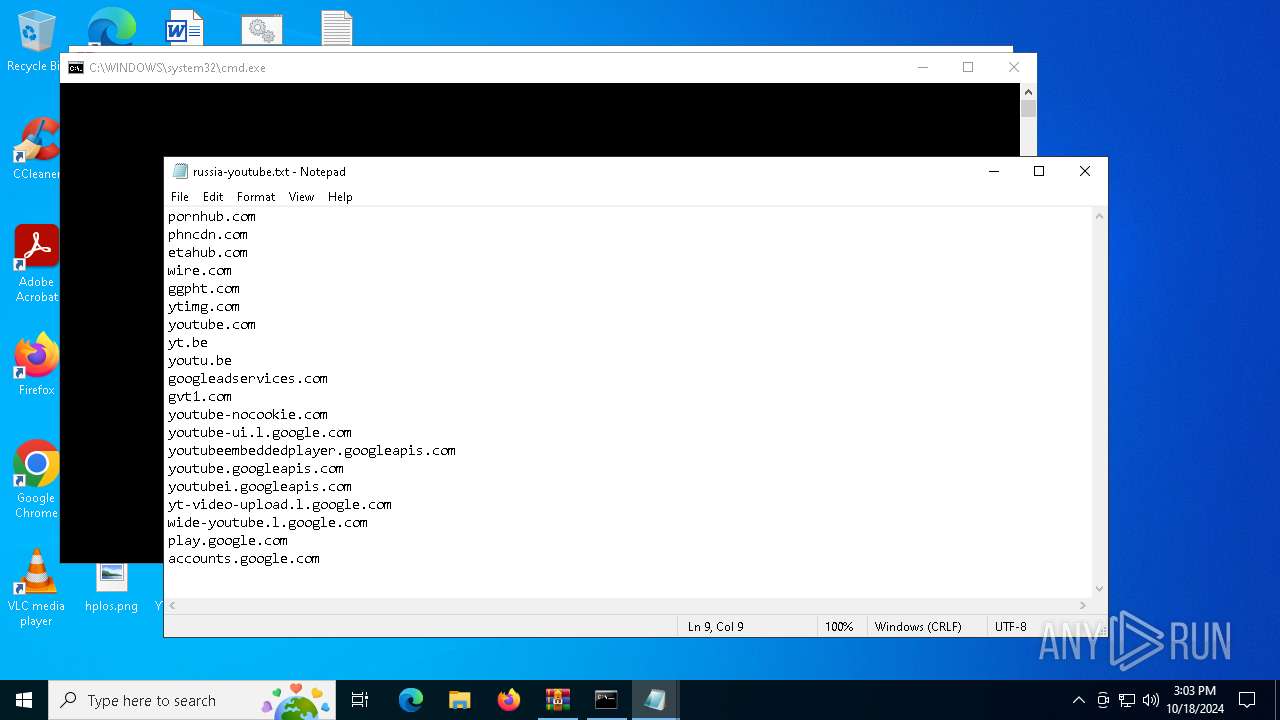Open the File menu in Notepad
Viewport: 1280px width, 720px height.
[x=180, y=197]
